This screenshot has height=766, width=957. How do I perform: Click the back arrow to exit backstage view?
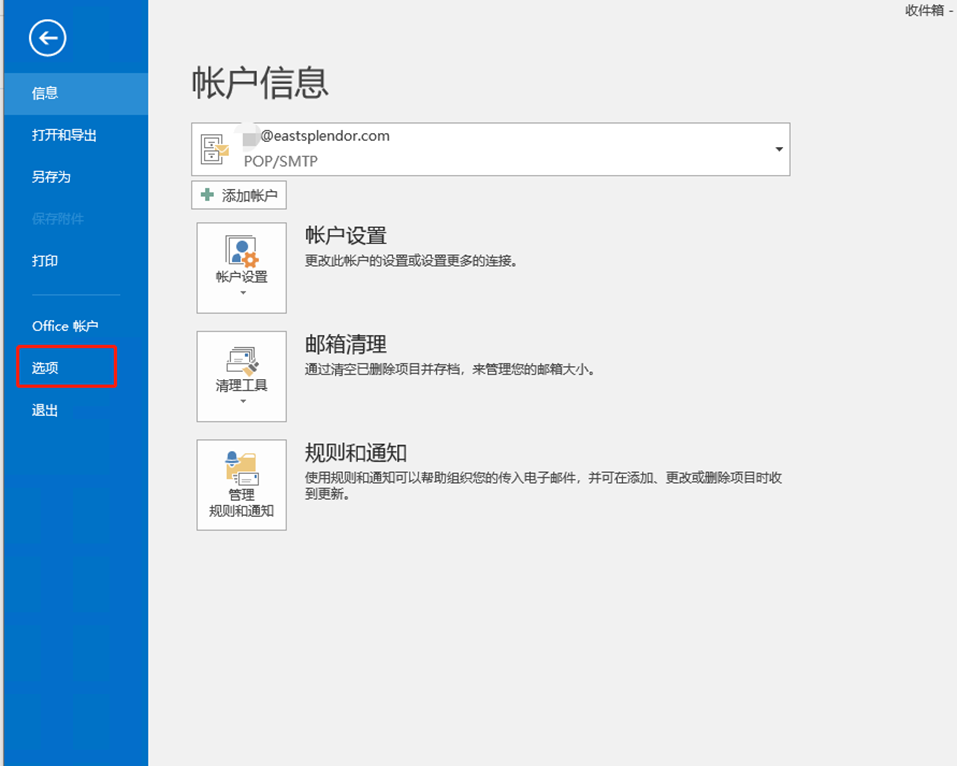point(47,39)
